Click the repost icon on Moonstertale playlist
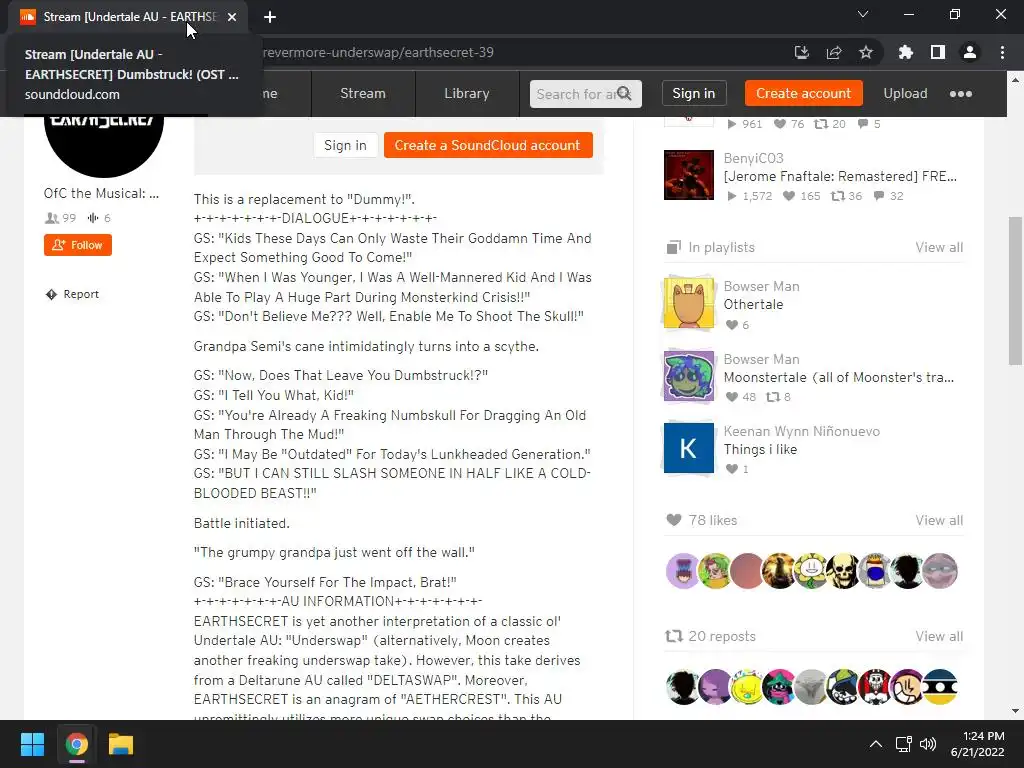1024x768 pixels. tap(773, 397)
